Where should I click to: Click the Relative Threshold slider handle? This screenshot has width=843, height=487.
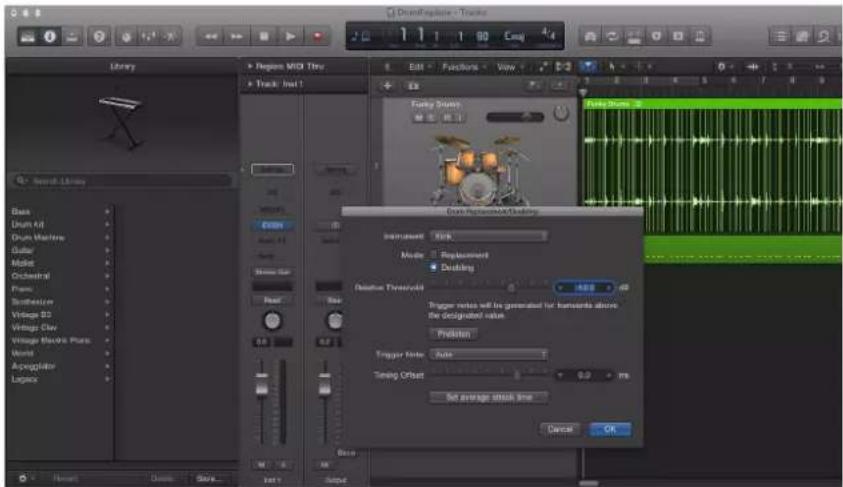coord(511,288)
